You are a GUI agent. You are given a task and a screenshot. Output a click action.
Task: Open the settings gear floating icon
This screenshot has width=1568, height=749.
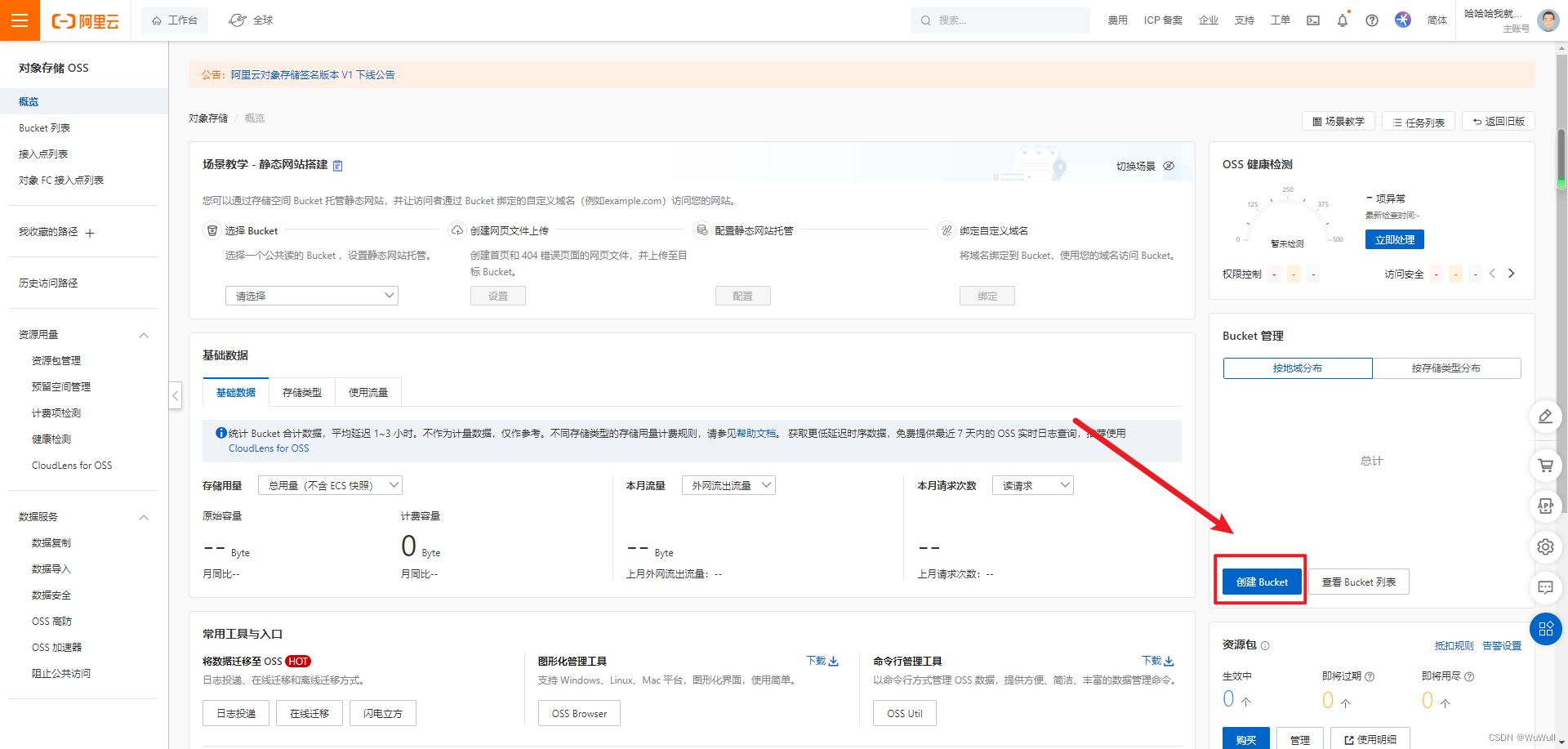click(x=1545, y=547)
